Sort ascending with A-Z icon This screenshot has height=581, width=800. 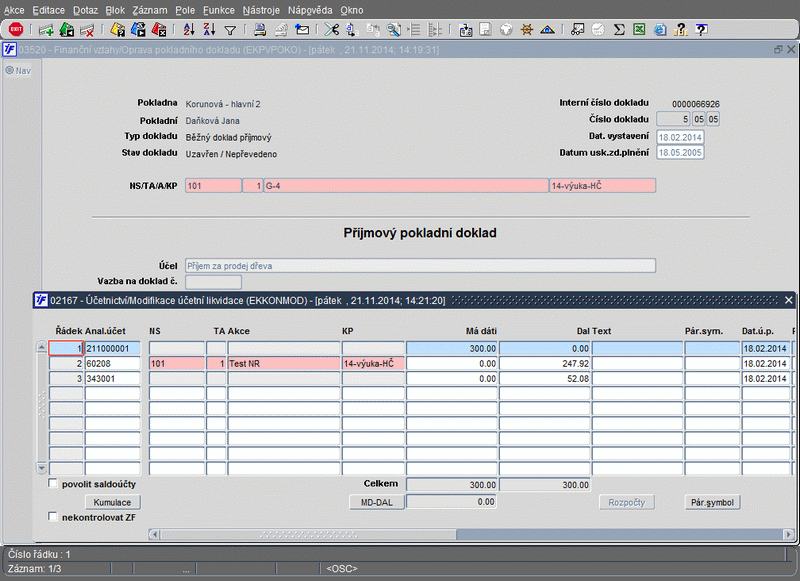[x=189, y=30]
